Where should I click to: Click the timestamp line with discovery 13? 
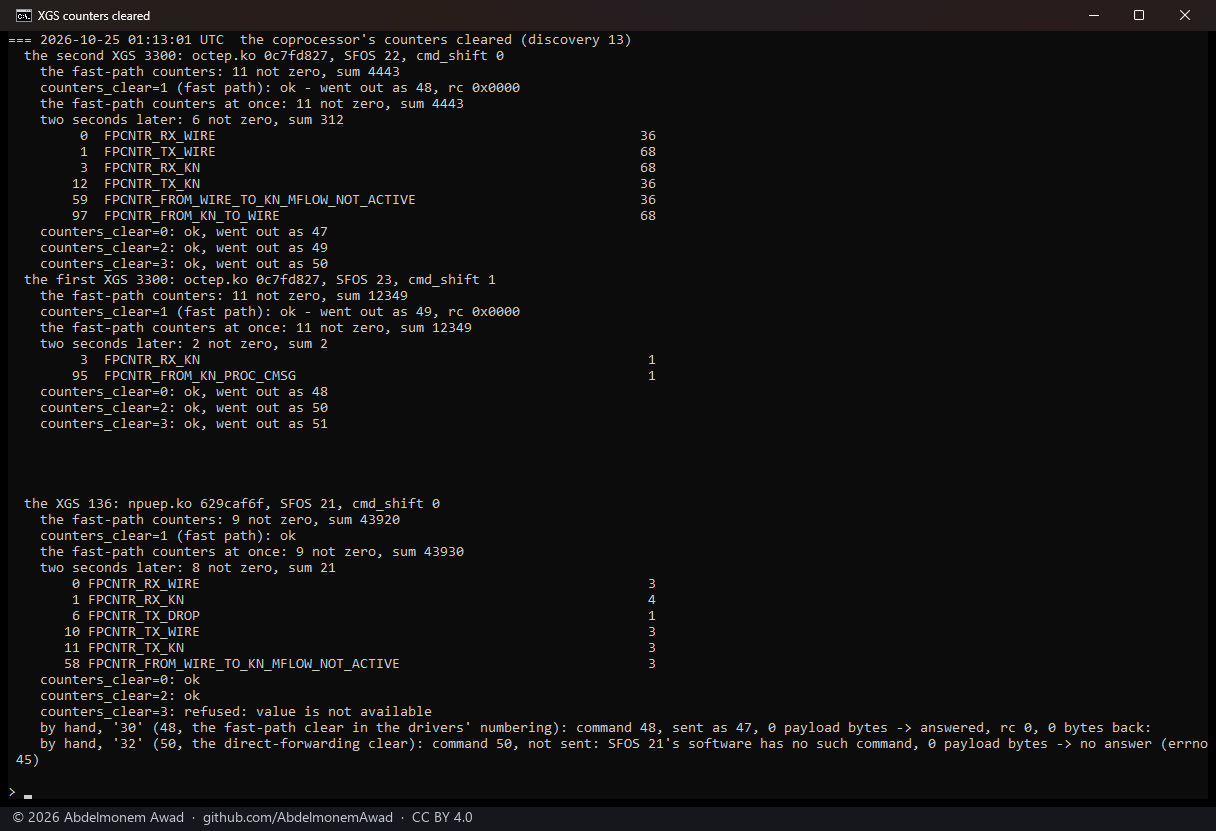pyautogui.click(x=320, y=40)
